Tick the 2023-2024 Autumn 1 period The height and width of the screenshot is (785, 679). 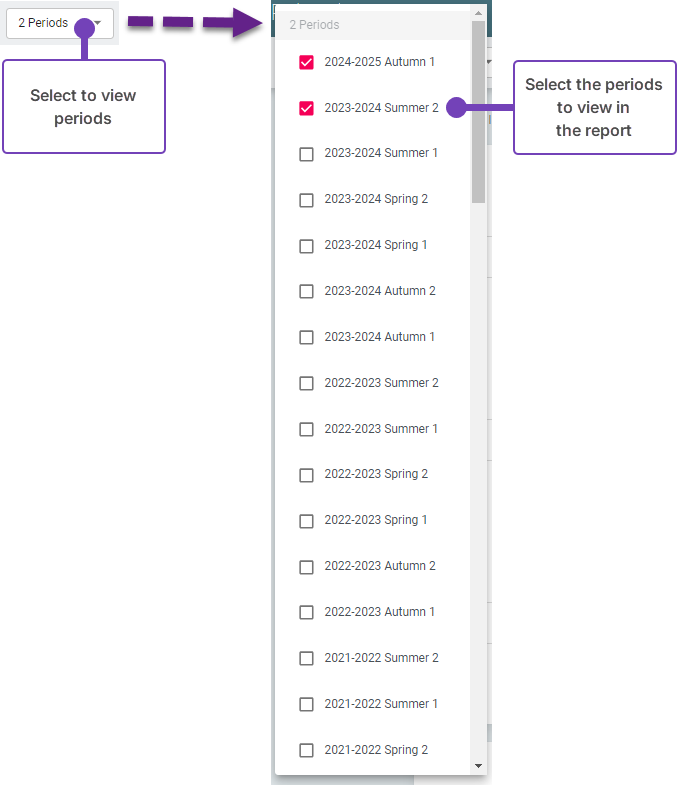(307, 338)
